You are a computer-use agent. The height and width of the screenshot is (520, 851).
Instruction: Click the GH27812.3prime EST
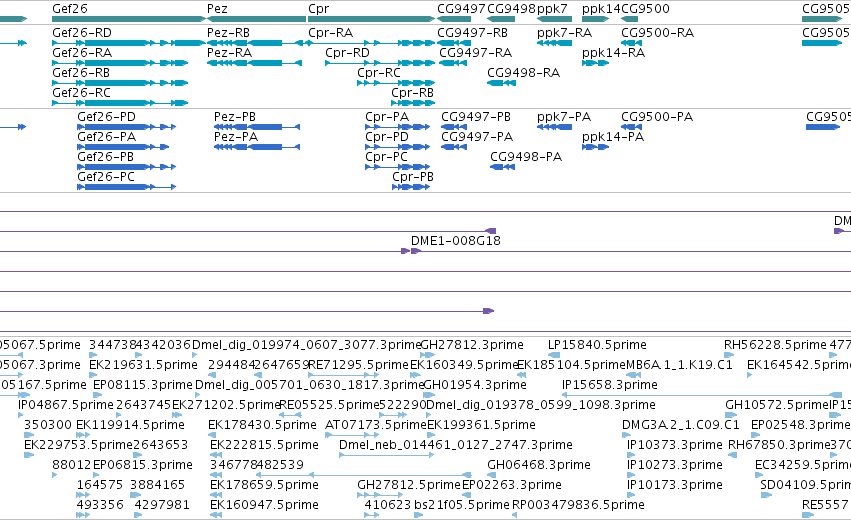pos(472,345)
